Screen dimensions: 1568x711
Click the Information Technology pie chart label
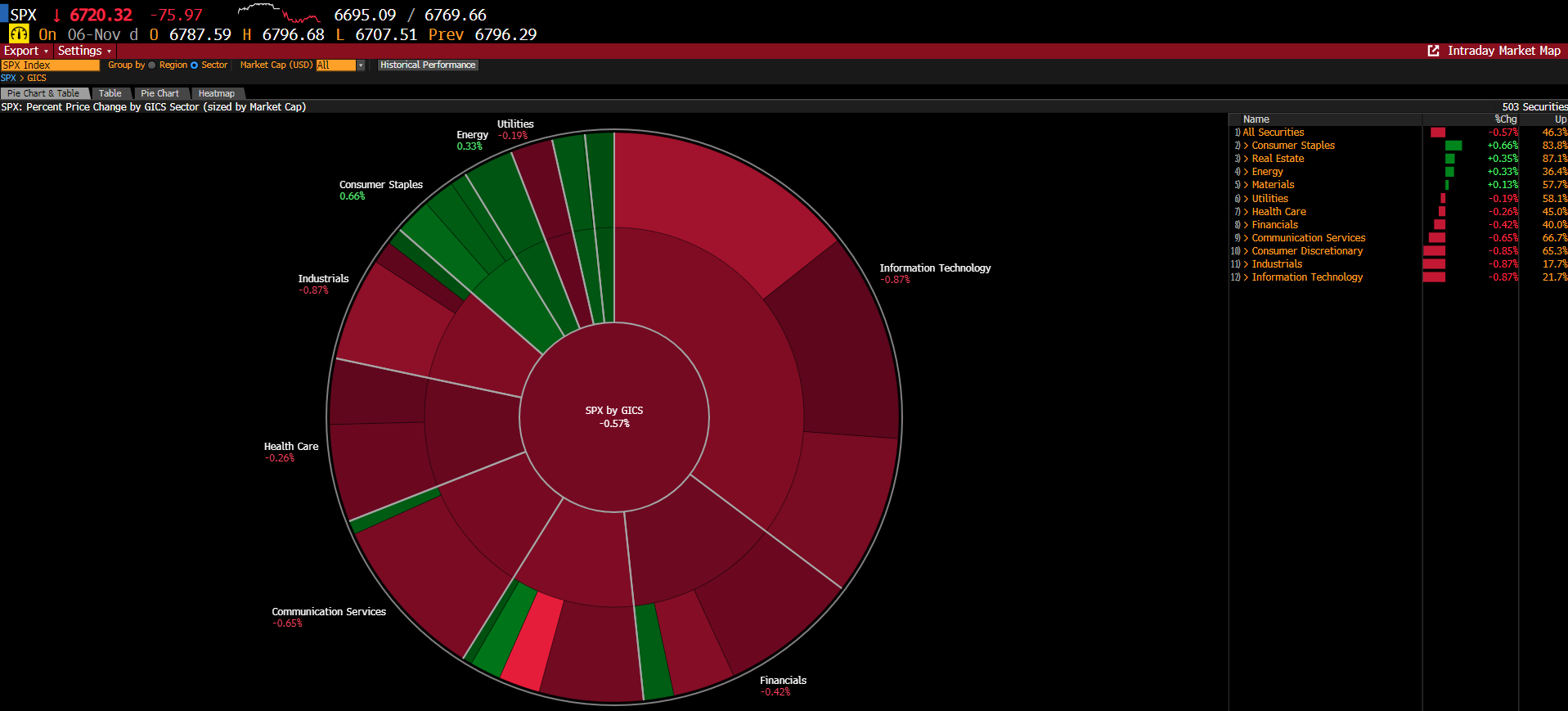[935, 268]
